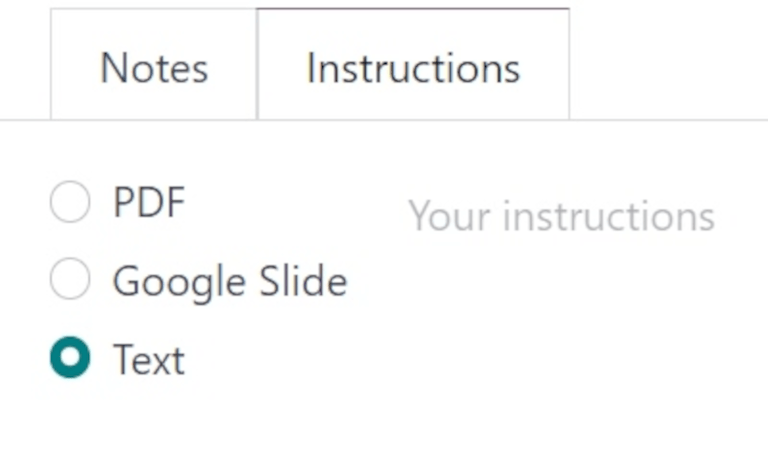Click the empty circle beside Google Slide

70,280
